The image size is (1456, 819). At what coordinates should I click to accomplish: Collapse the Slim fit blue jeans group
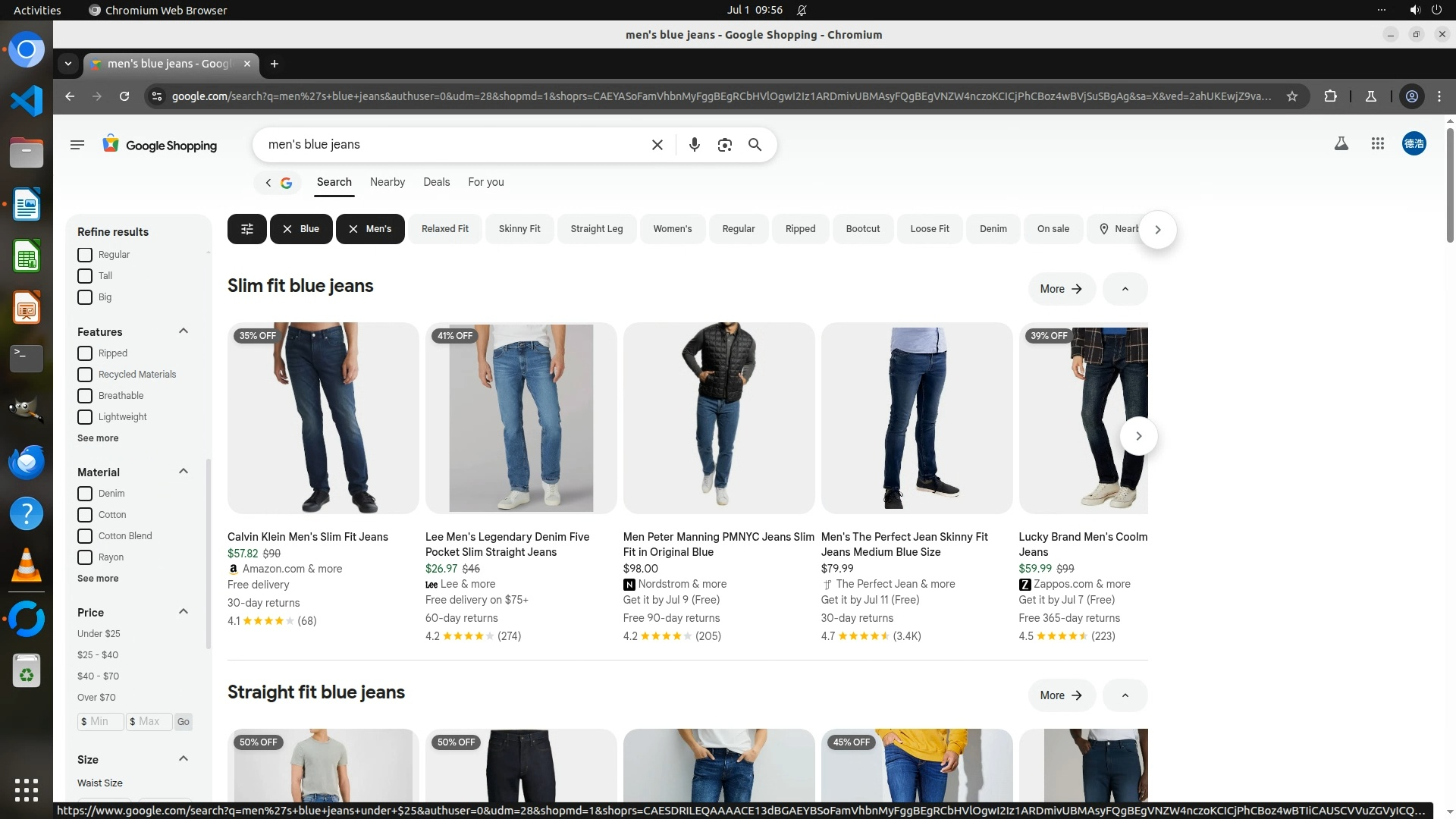[1125, 289]
